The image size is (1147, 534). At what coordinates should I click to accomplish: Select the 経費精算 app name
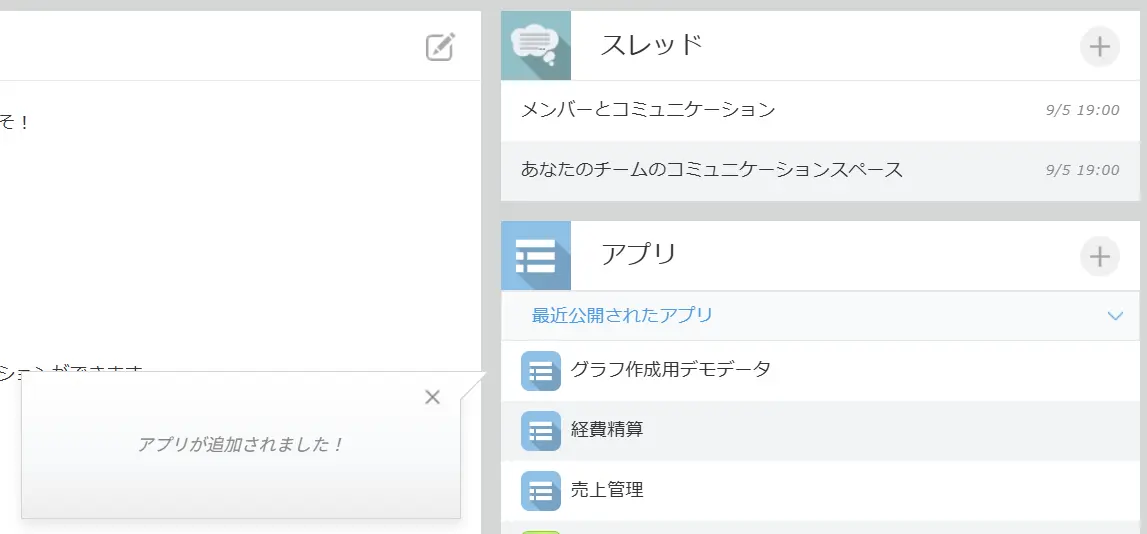click(x=606, y=430)
